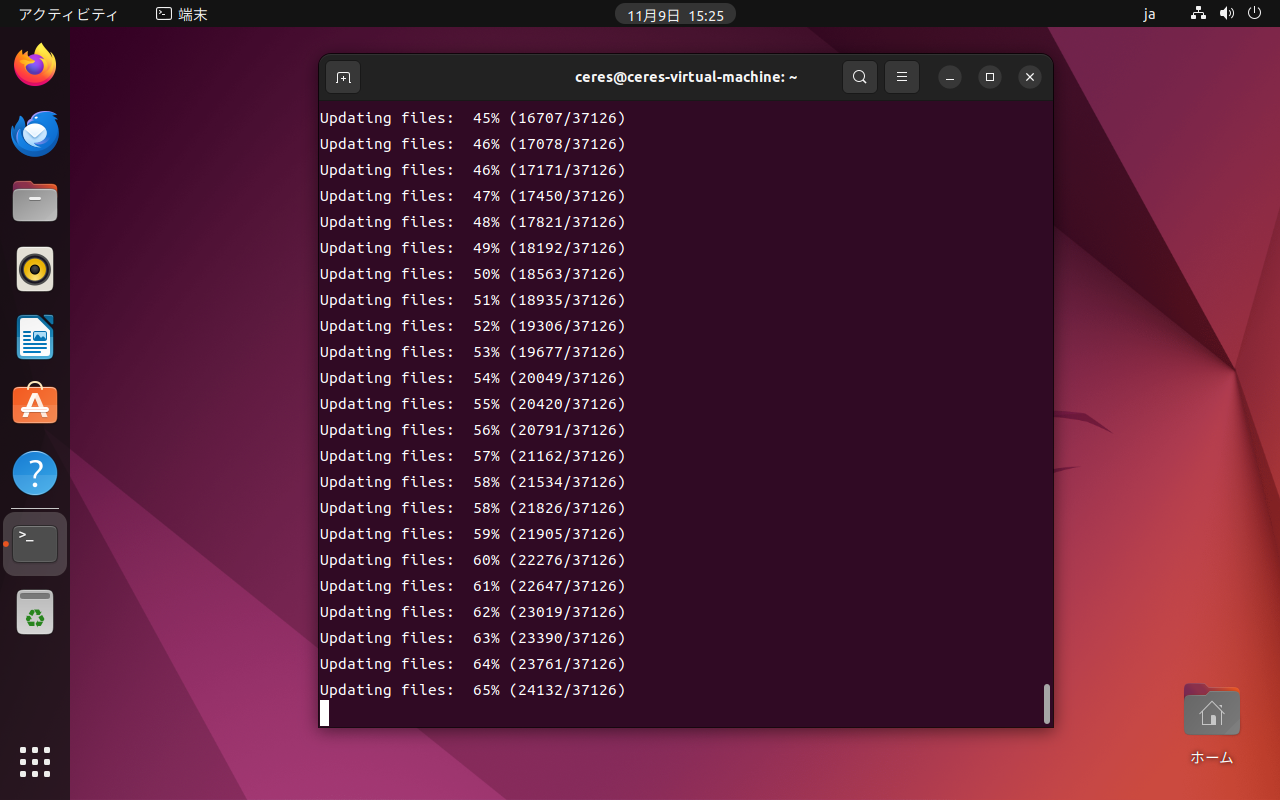Click the terminal cursor block
This screenshot has height=800, width=1280.
pos(324,713)
